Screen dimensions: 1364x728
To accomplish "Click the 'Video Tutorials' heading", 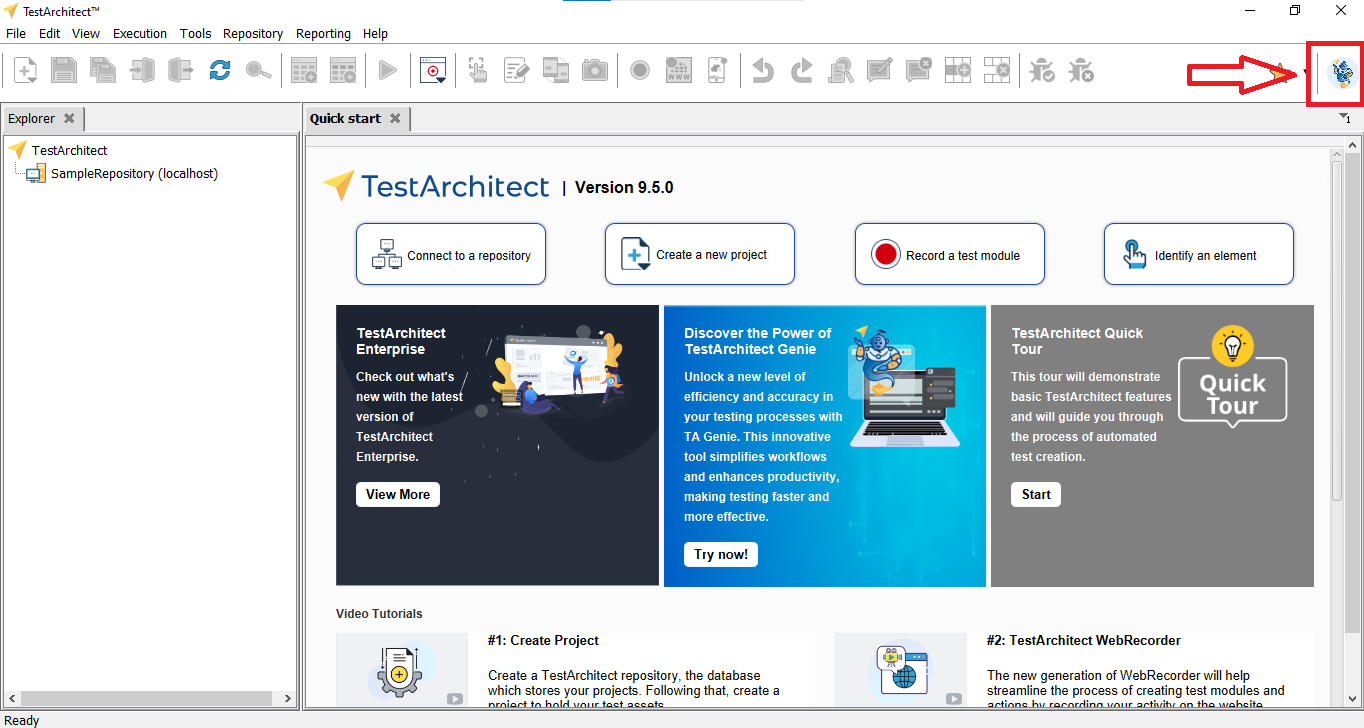I will (379, 614).
